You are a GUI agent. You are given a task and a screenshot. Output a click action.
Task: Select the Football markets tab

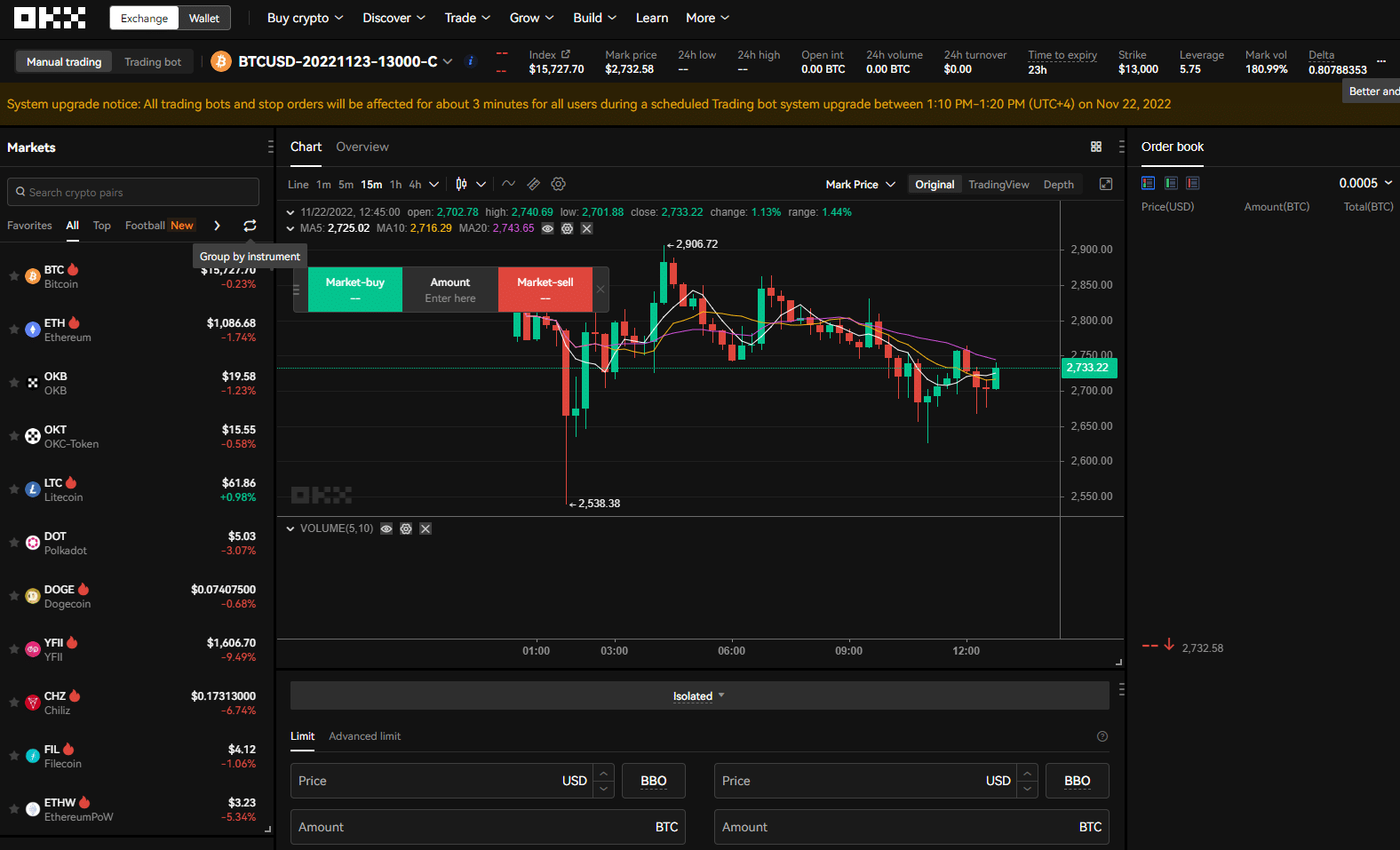point(145,226)
